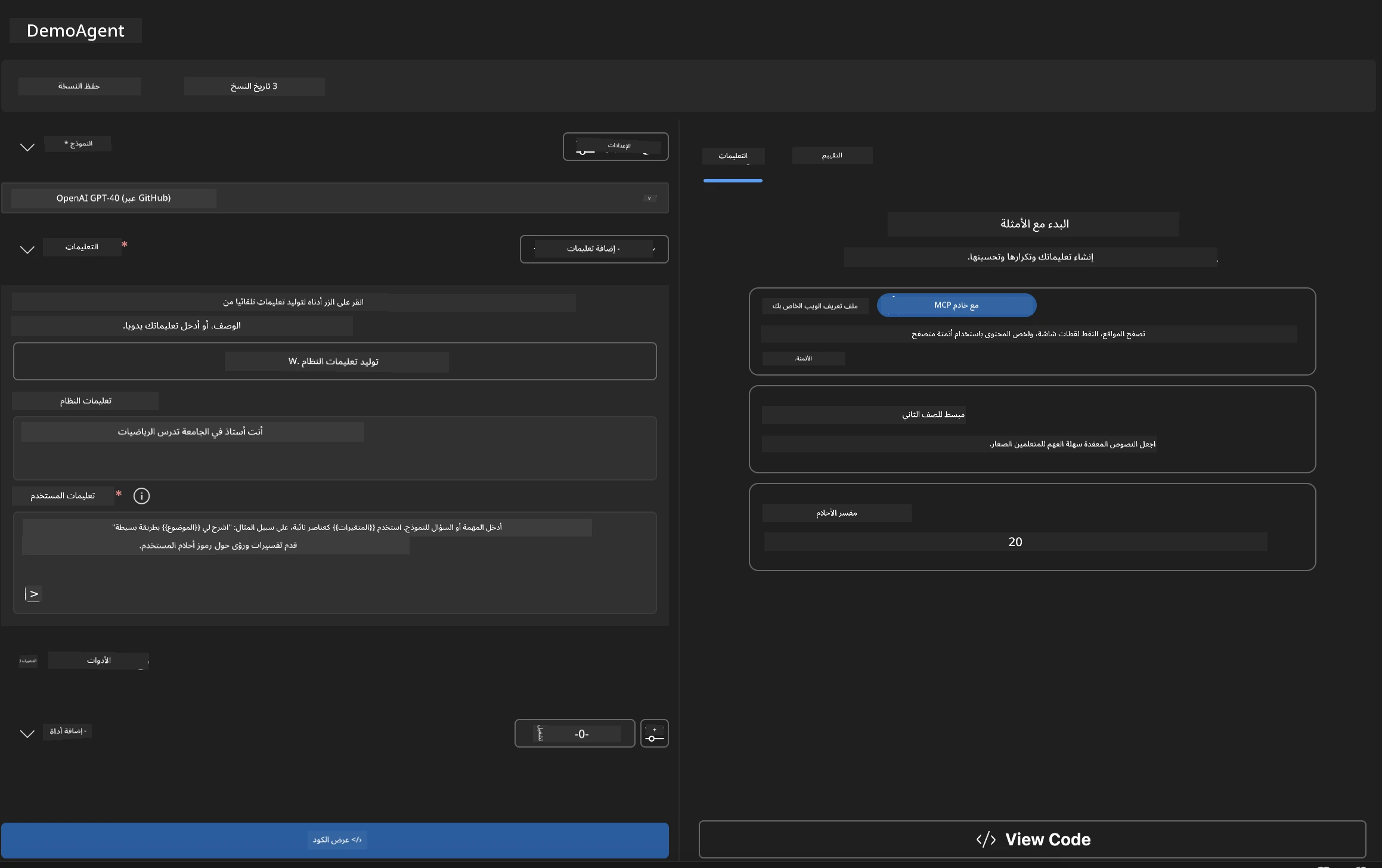
Task: Click the الأدوات section heading
Action: tap(98, 661)
